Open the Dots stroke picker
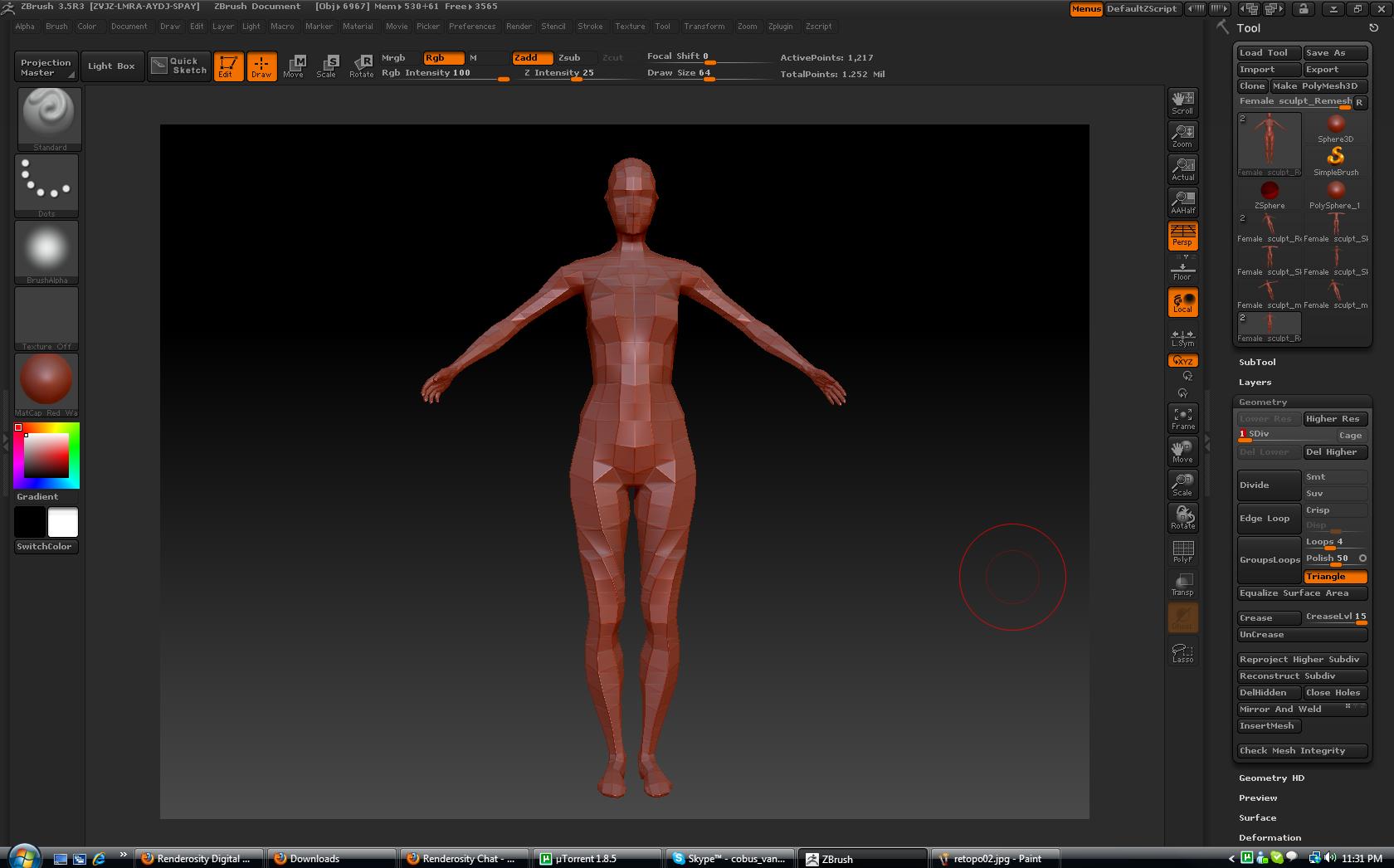Viewport: 1394px width, 868px height. 46,186
